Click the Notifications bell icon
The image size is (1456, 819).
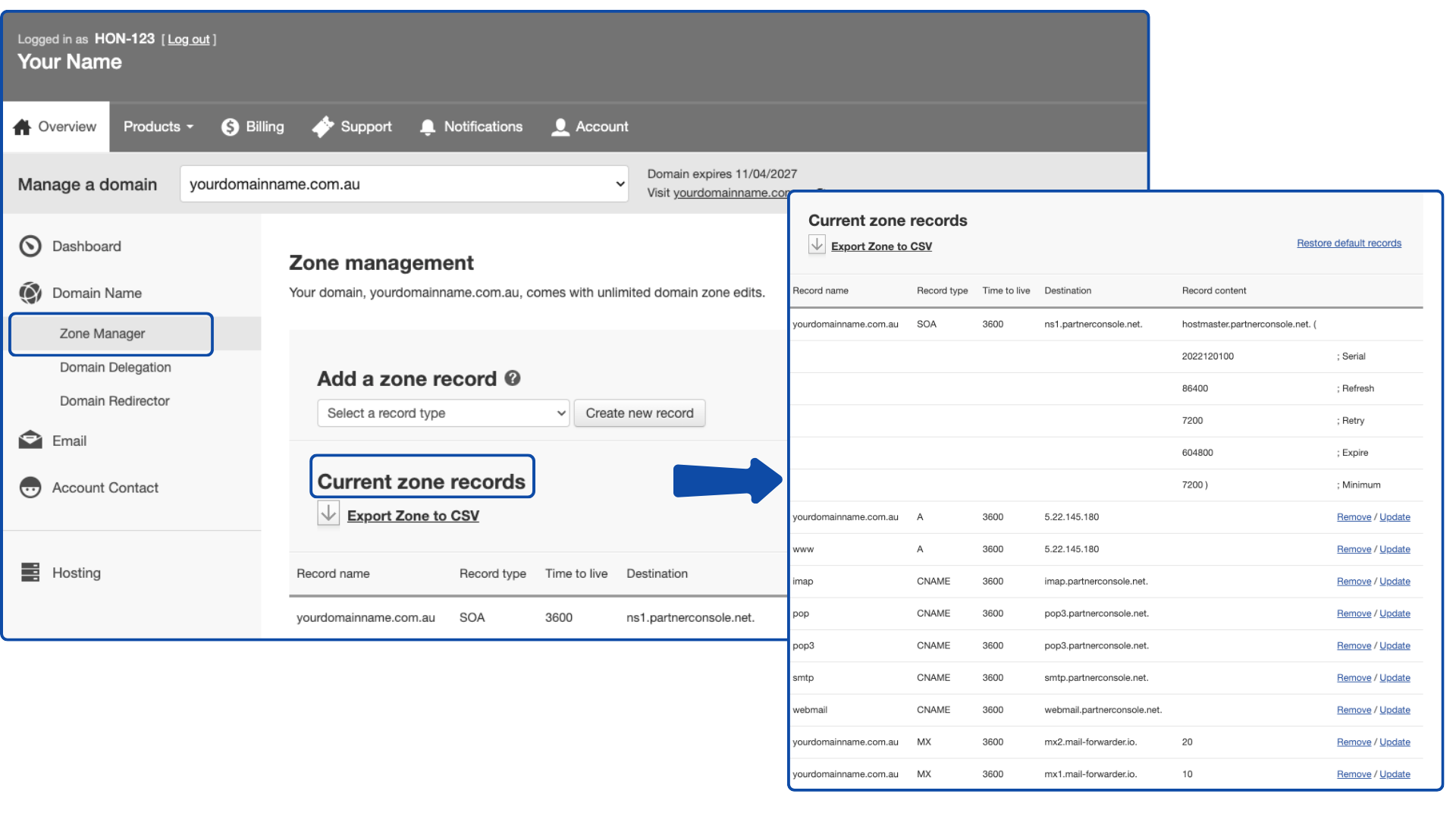click(x=428, y=127)
